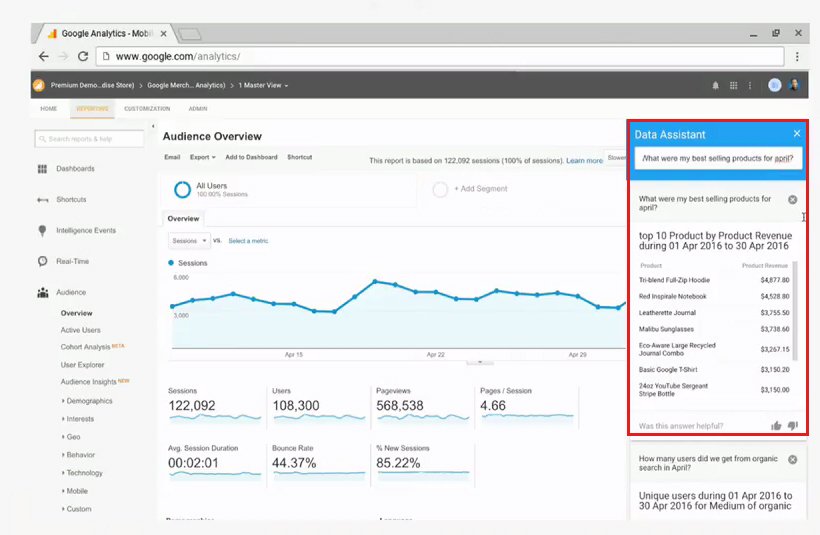Click the blue account avatar circle
The width and height of the screenshot is (820, 535).
775,85
